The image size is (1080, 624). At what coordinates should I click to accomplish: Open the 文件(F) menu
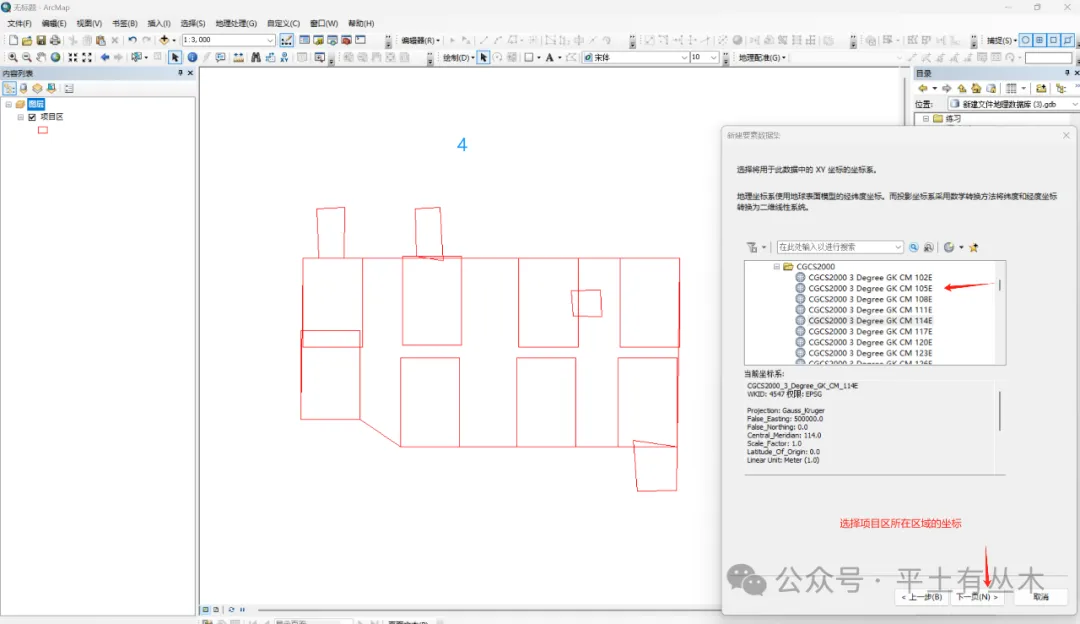pos(19,23)
